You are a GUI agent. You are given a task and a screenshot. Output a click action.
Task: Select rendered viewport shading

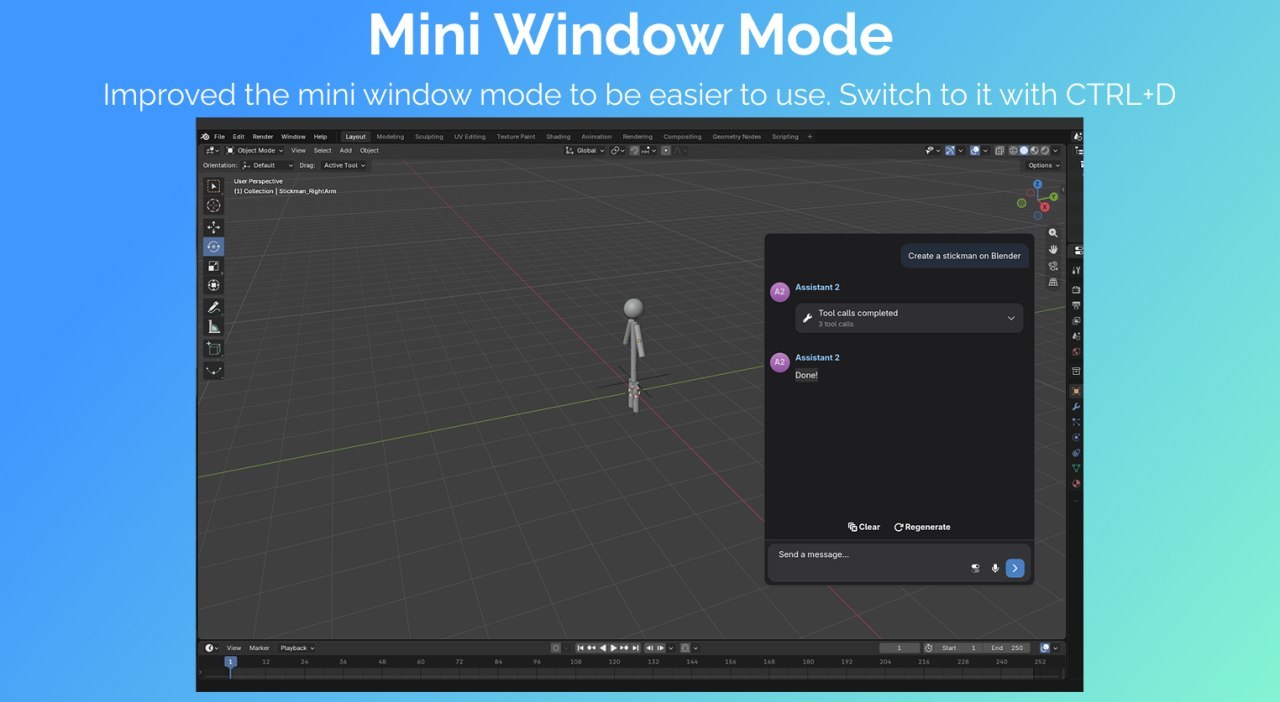(1044, 150)
